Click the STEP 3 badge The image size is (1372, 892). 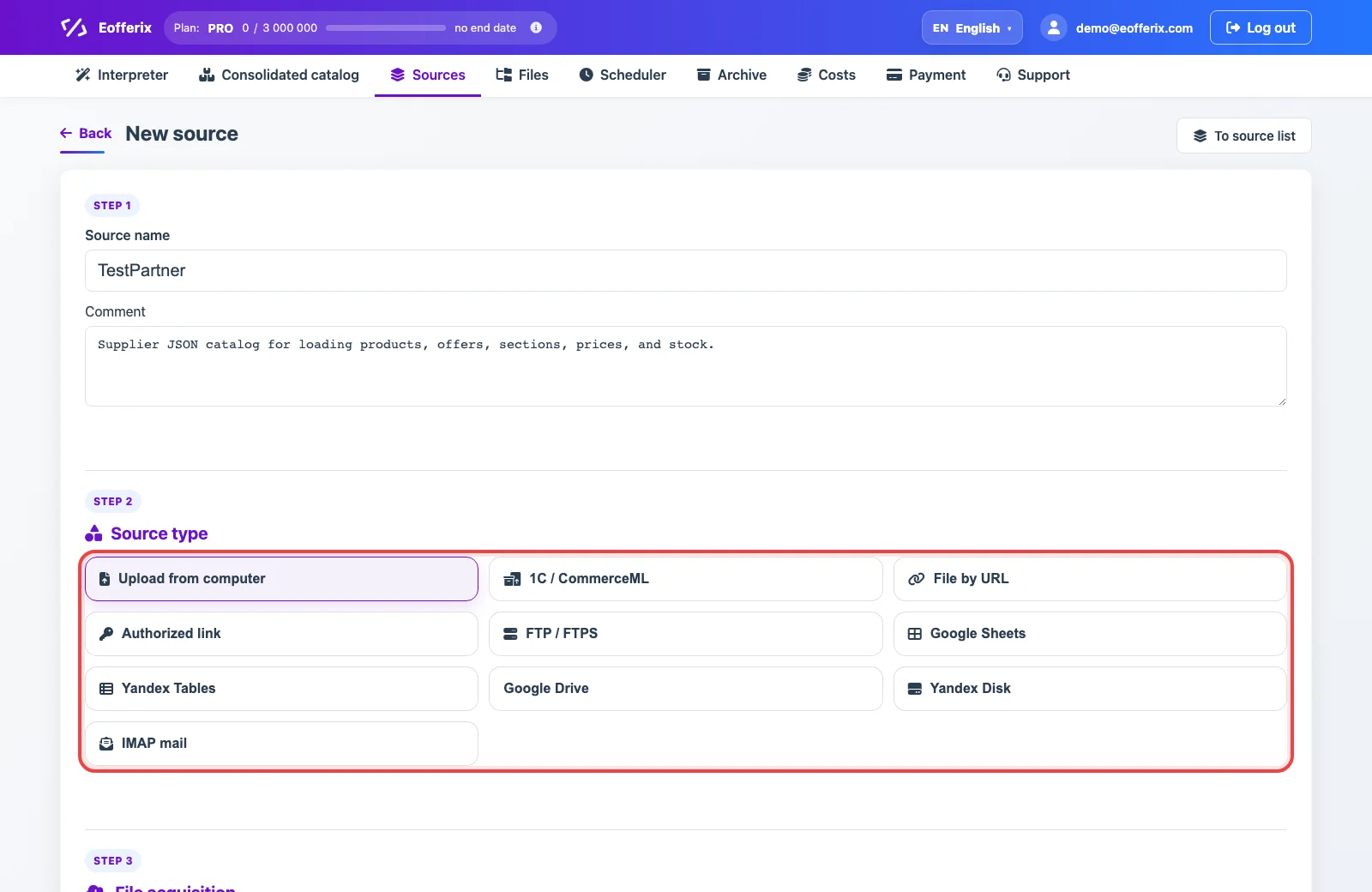coord(112,861)
